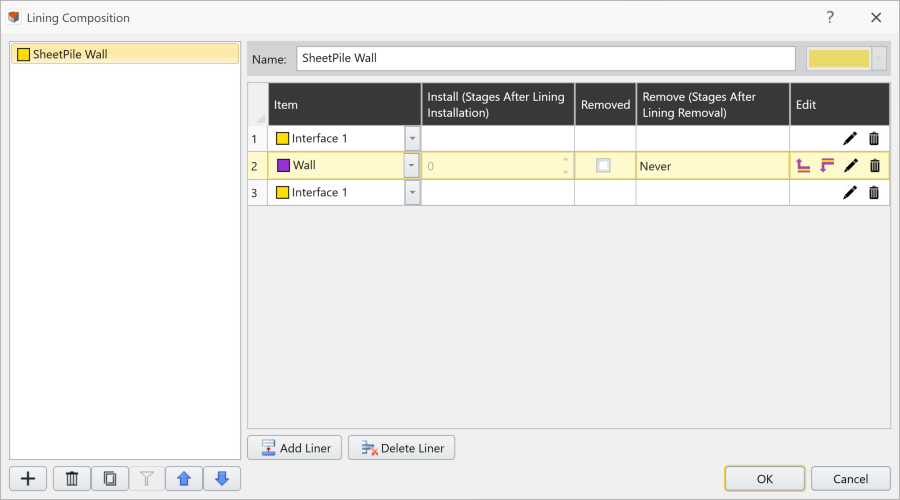The image size is (900, 500).
Task: Click the pencil edit icon in Wall row
Action: (851, 166)
